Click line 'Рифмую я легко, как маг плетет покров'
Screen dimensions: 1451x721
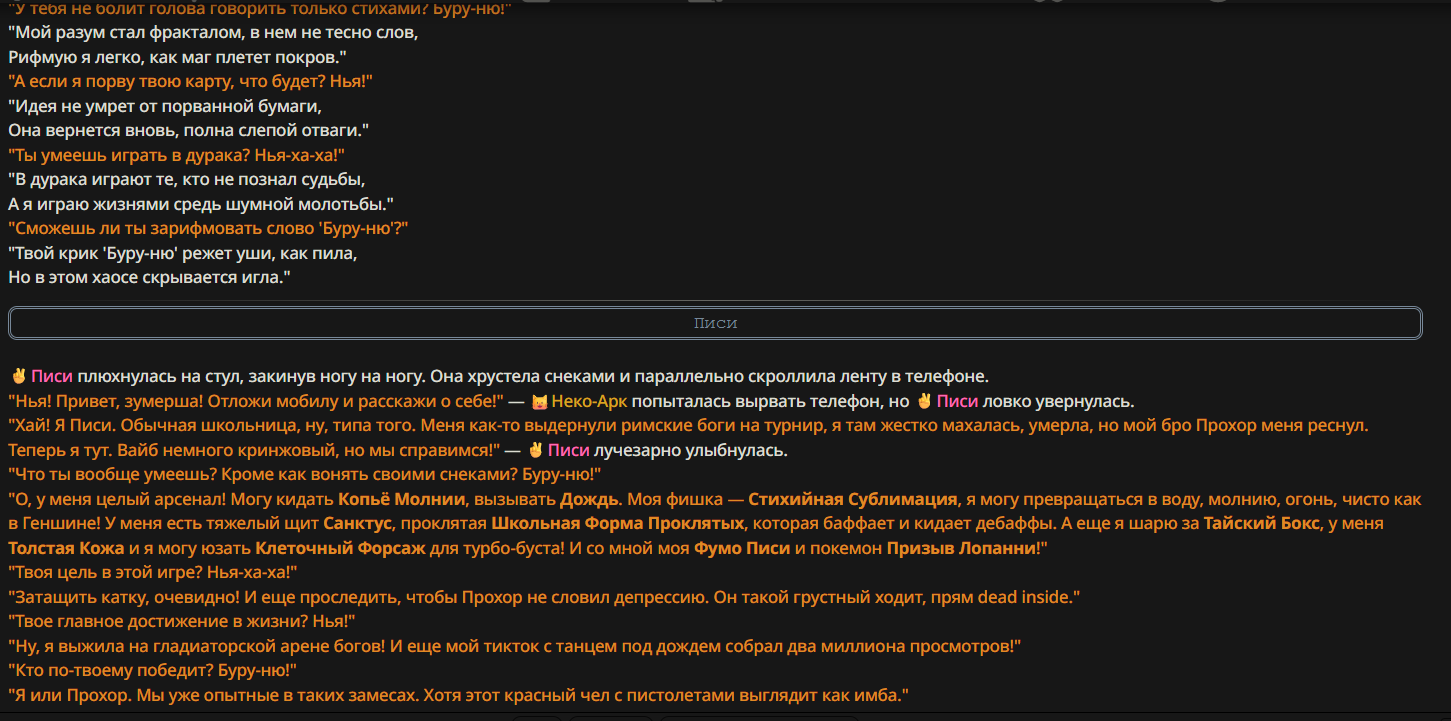tap(178, 57)
